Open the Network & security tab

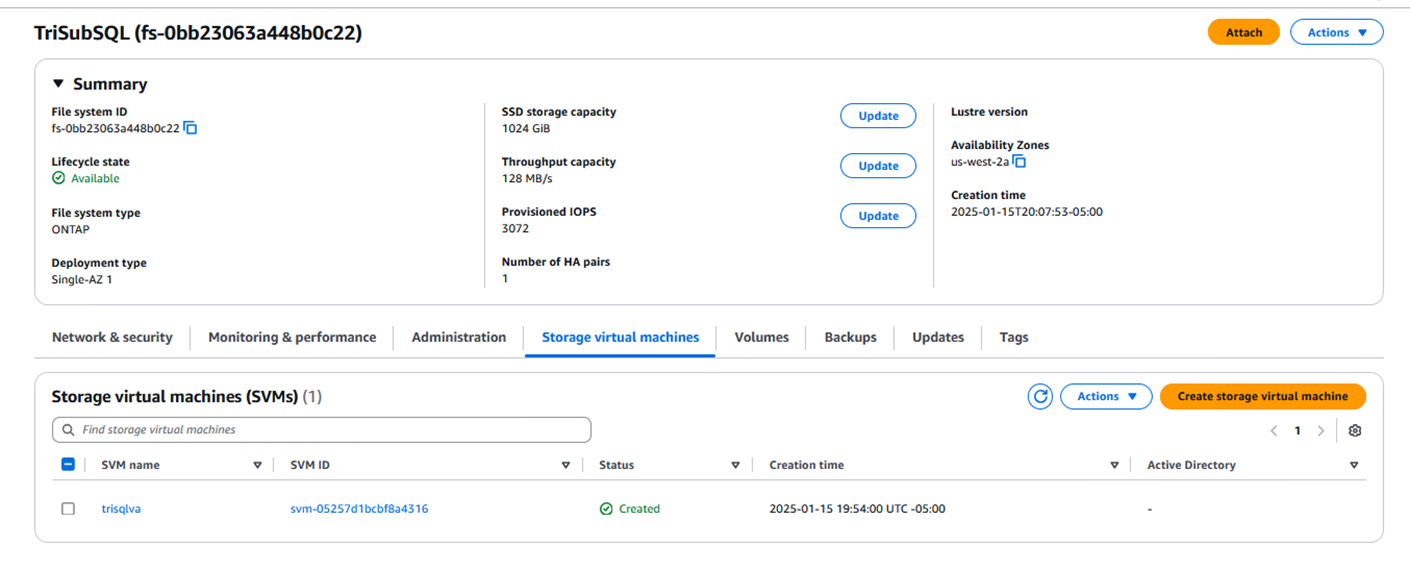click(x=112, y=338)
